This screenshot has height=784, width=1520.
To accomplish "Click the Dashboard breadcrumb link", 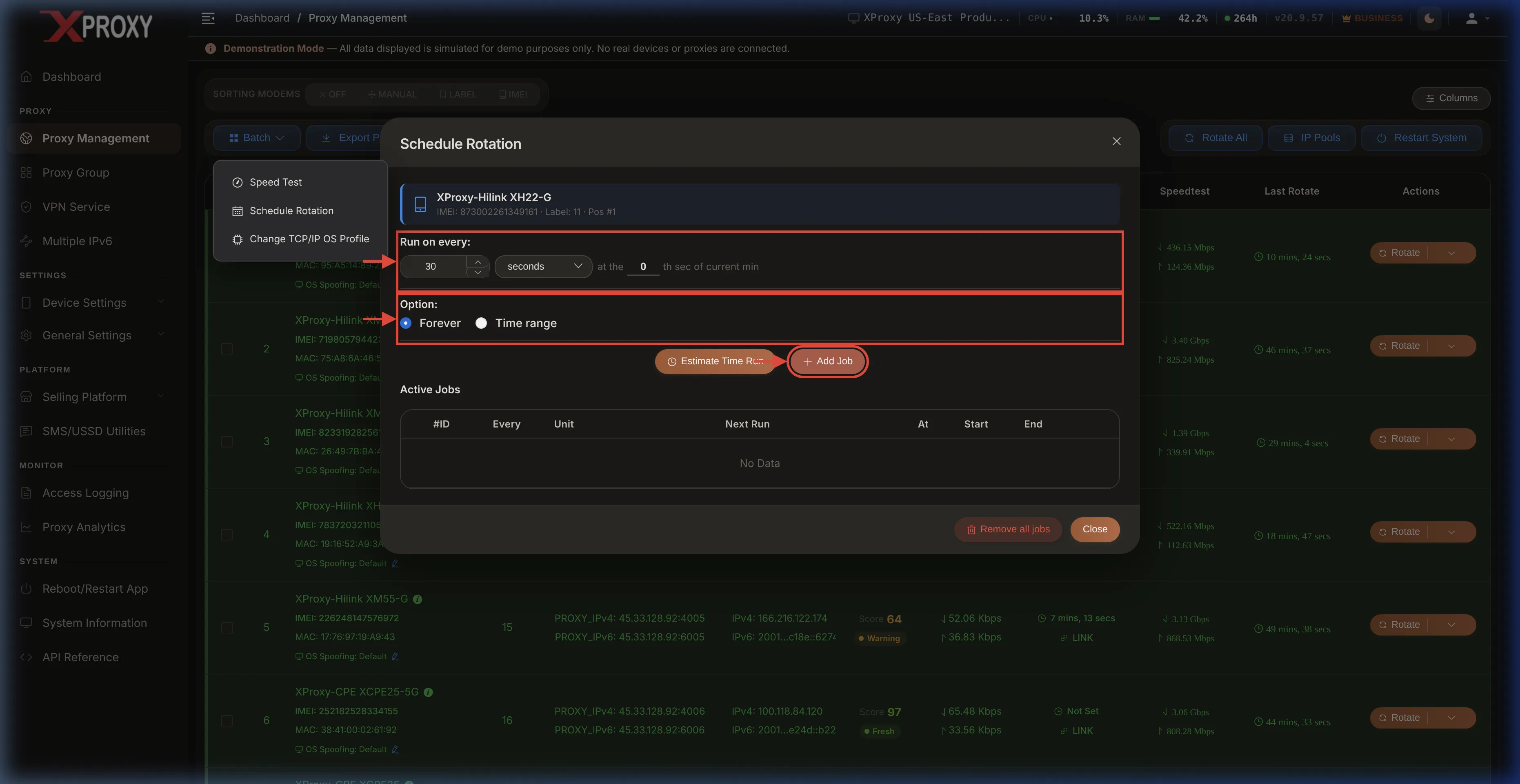I will 262,18.
